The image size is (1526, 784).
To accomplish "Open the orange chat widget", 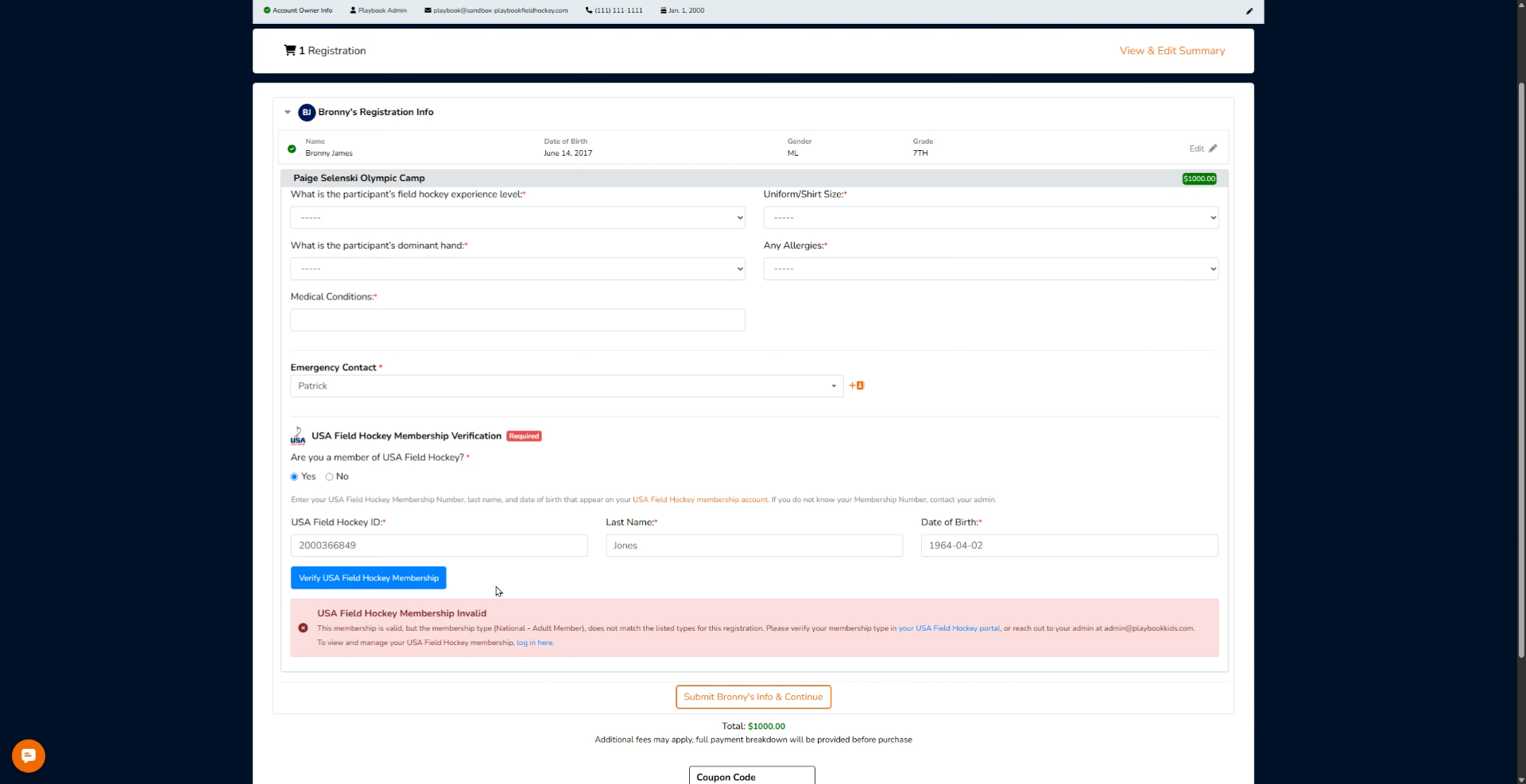I will [x=29, y=755].
